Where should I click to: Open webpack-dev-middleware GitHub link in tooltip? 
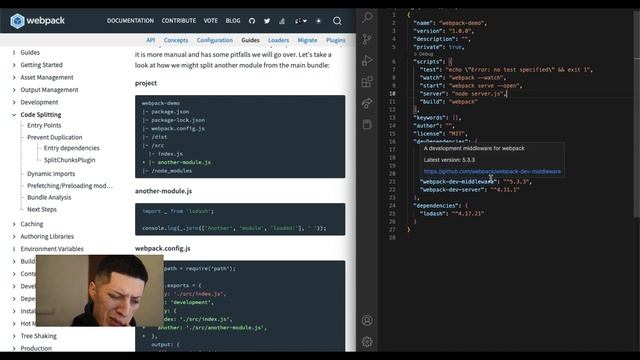(x=492, y=171)
